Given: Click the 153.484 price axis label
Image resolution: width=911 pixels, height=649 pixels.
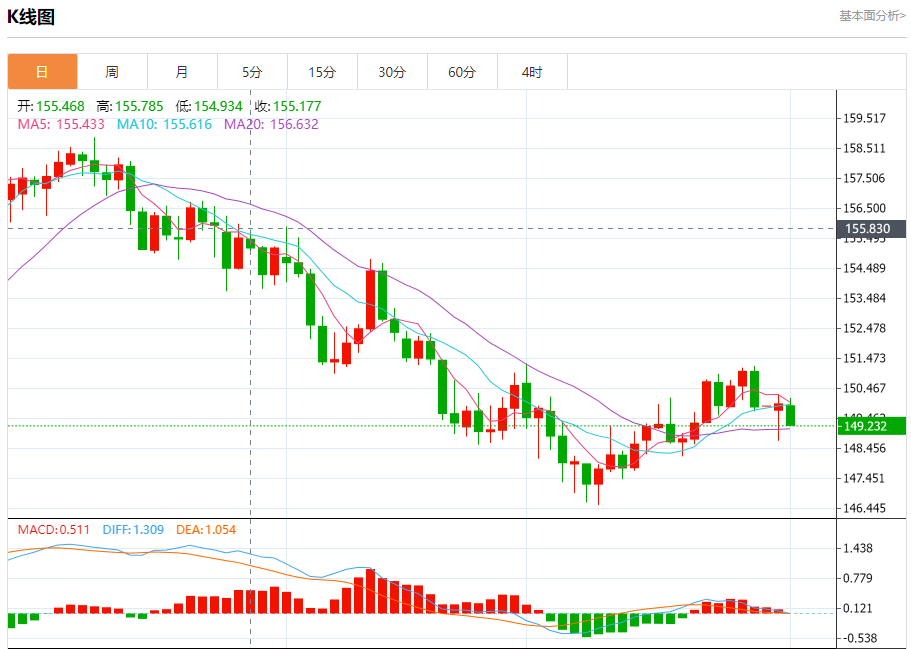Looking at the screenshot, I should 865,299.
